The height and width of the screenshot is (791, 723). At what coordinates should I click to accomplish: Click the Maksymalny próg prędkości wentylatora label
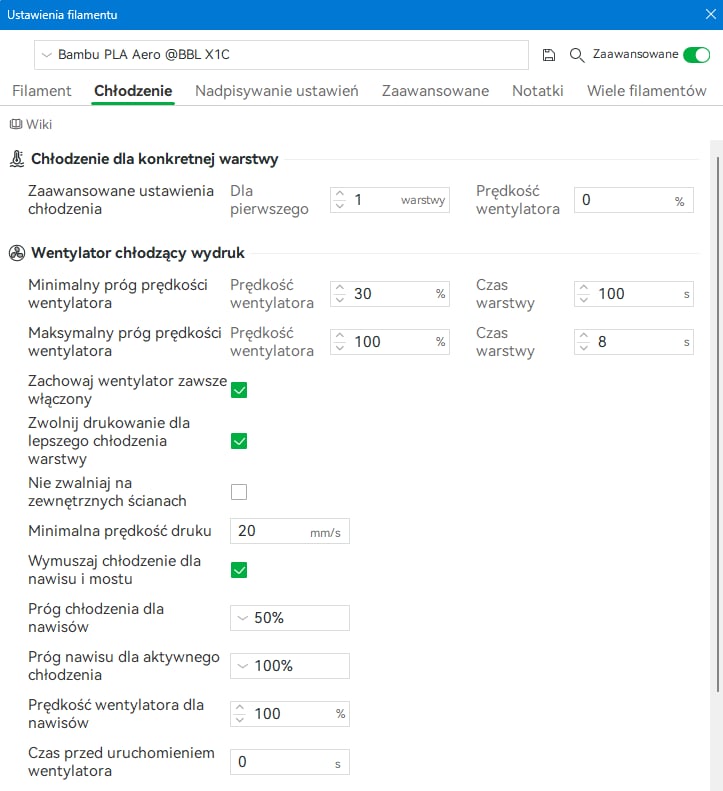125,342
